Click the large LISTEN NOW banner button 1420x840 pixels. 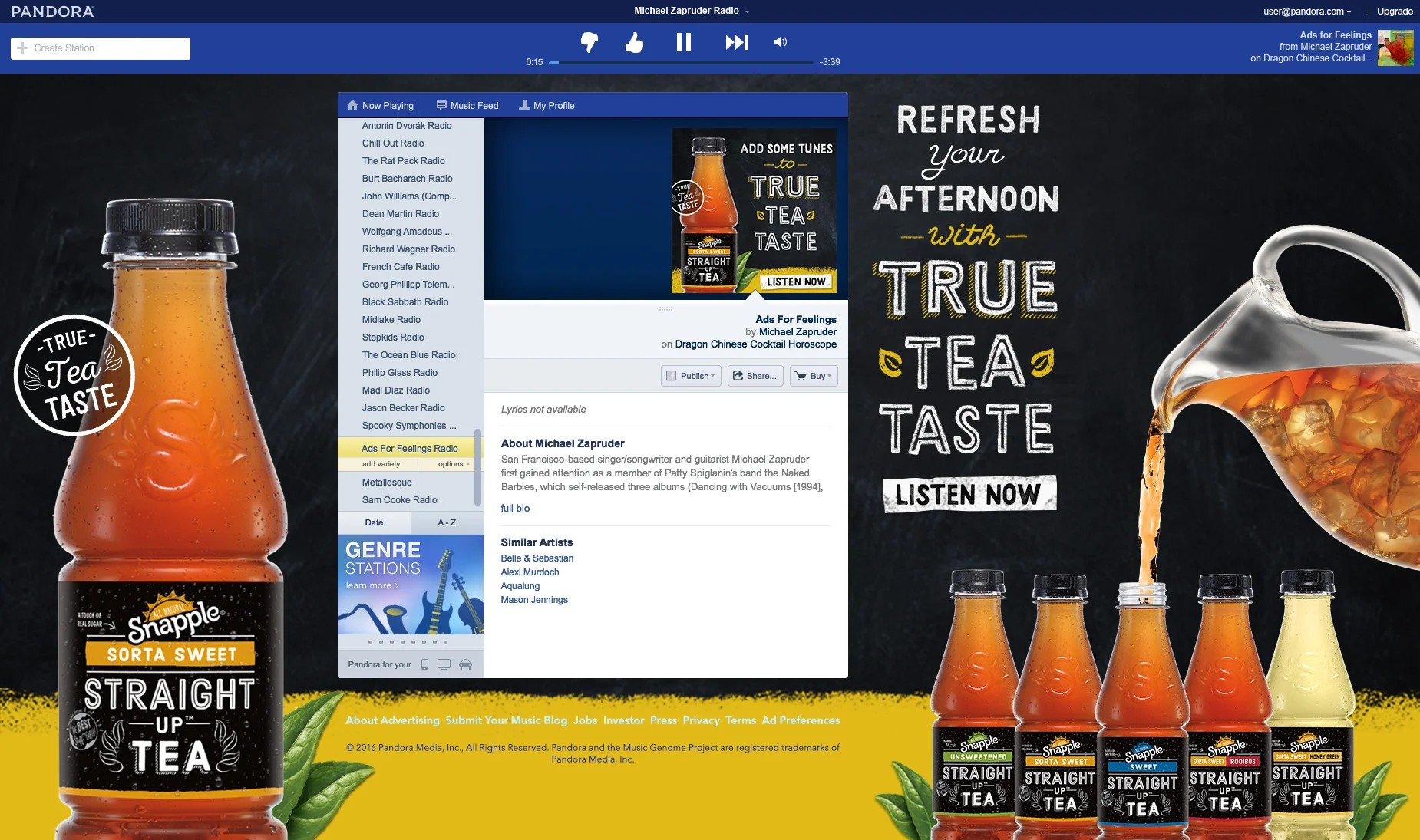point(969,494)
